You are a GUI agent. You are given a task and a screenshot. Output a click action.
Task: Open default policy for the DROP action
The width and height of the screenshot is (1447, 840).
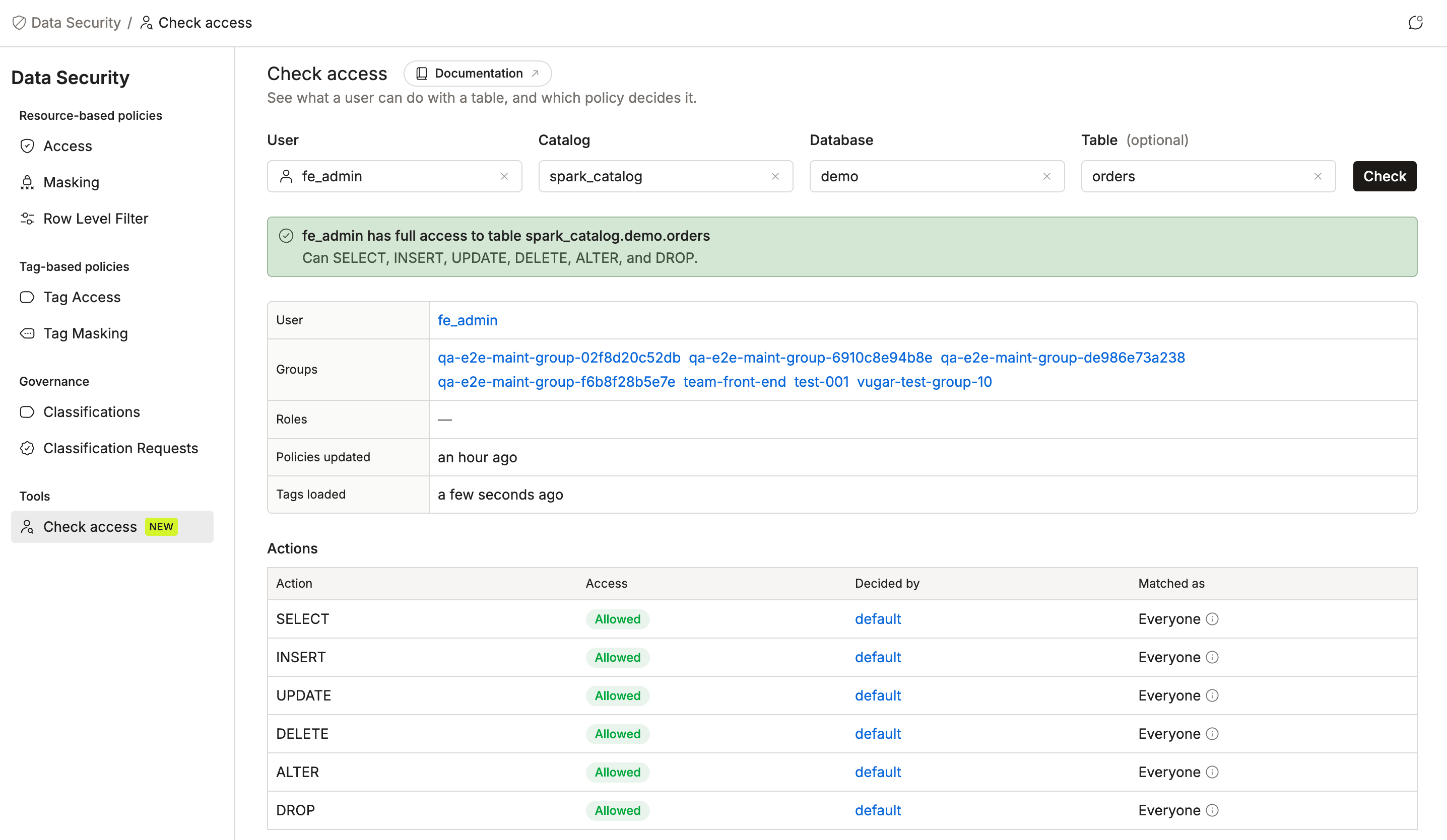click(877, 810)
